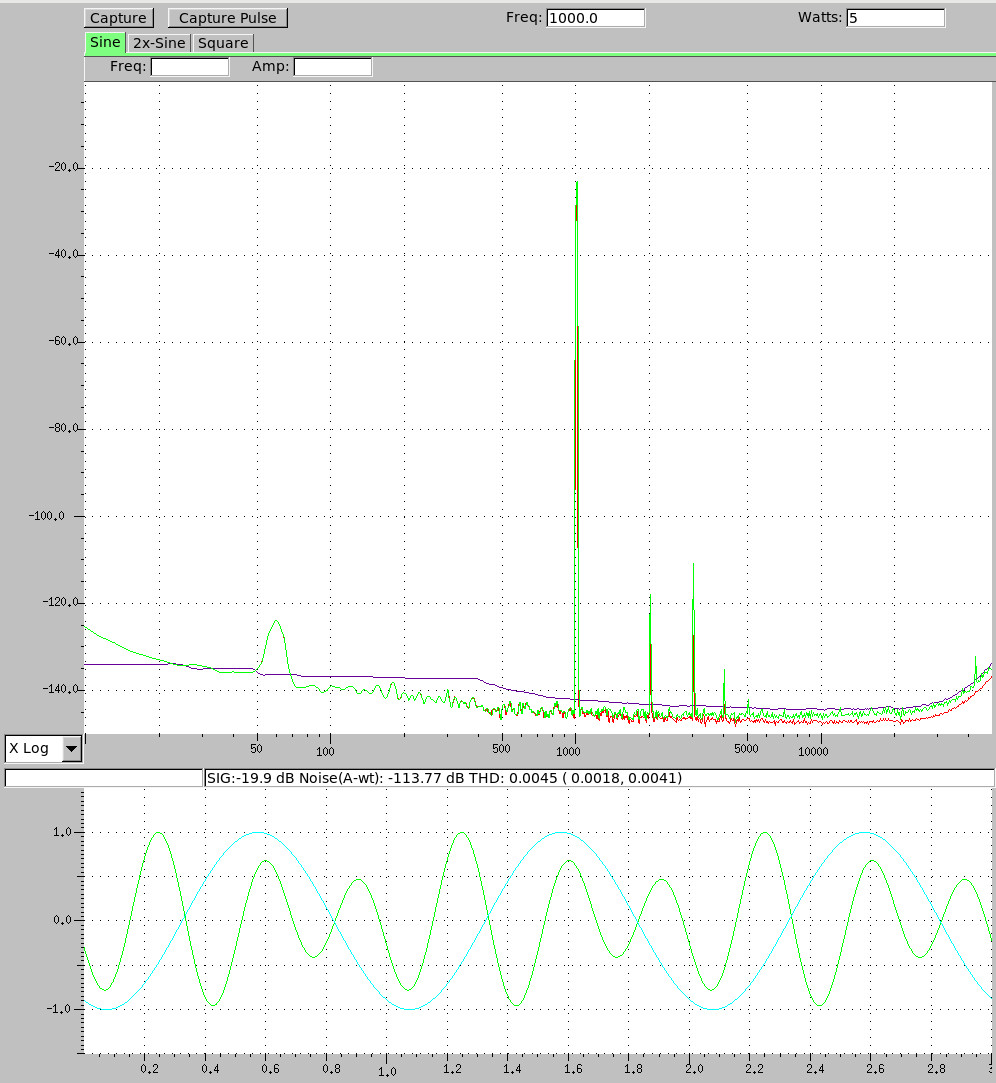Click the -1.0 waveform amplitude label
This screenshot has height=1083, width=996.
[59, 1008]
